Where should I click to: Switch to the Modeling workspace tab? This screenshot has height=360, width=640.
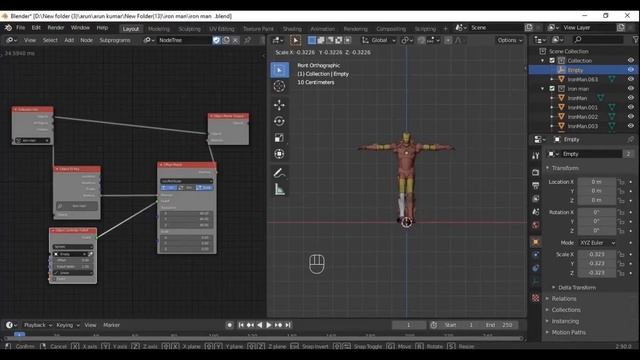[x=159, y=29]
